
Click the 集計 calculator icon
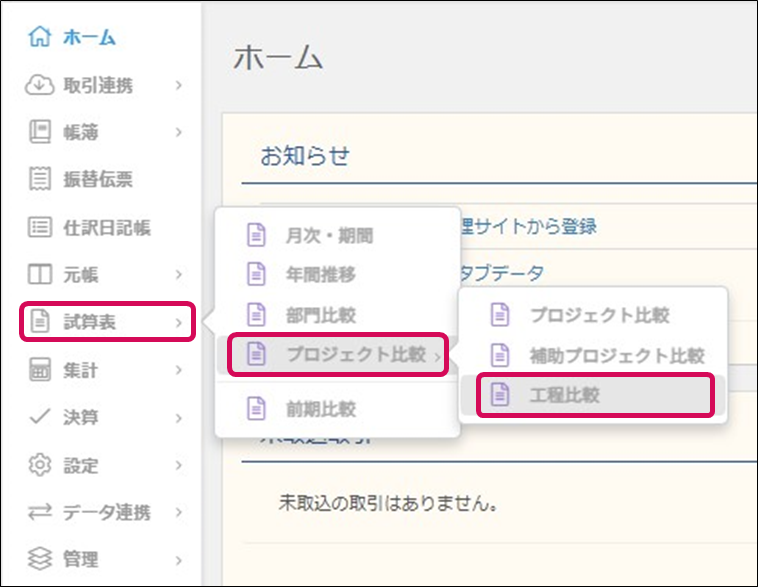(x=39, y=371)
